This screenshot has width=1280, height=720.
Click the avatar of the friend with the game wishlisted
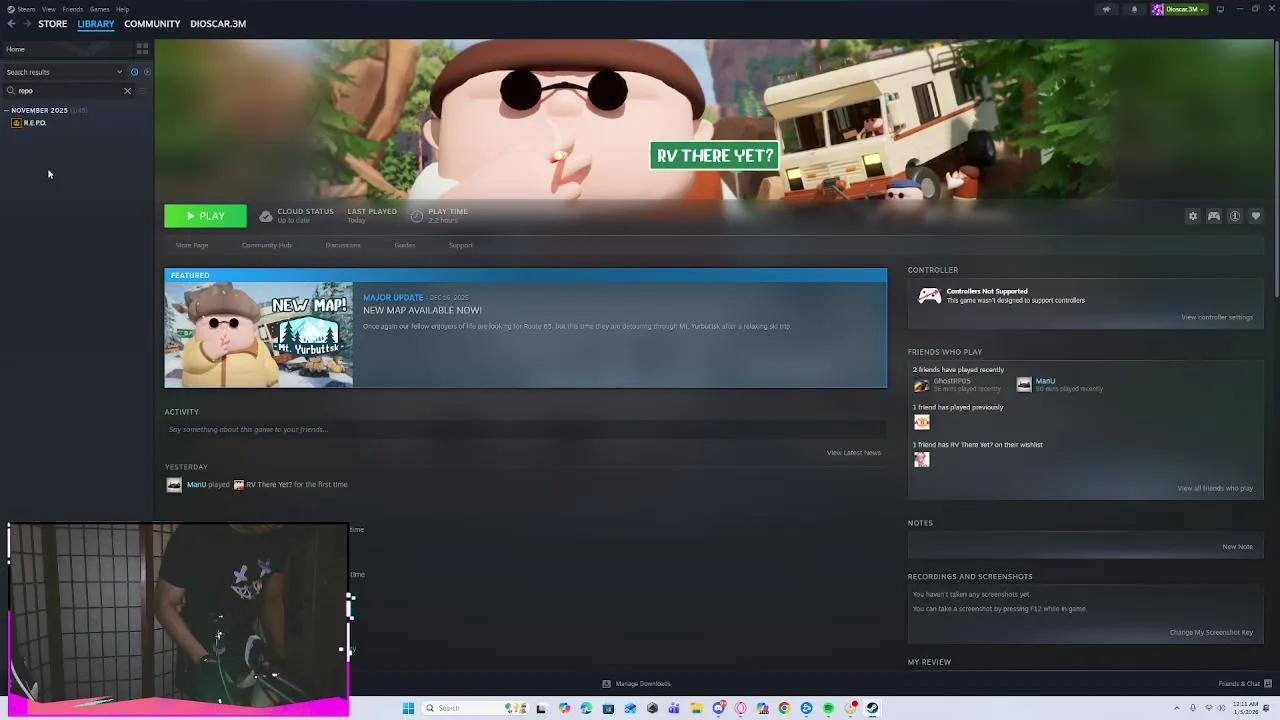(x=921, y=460)
